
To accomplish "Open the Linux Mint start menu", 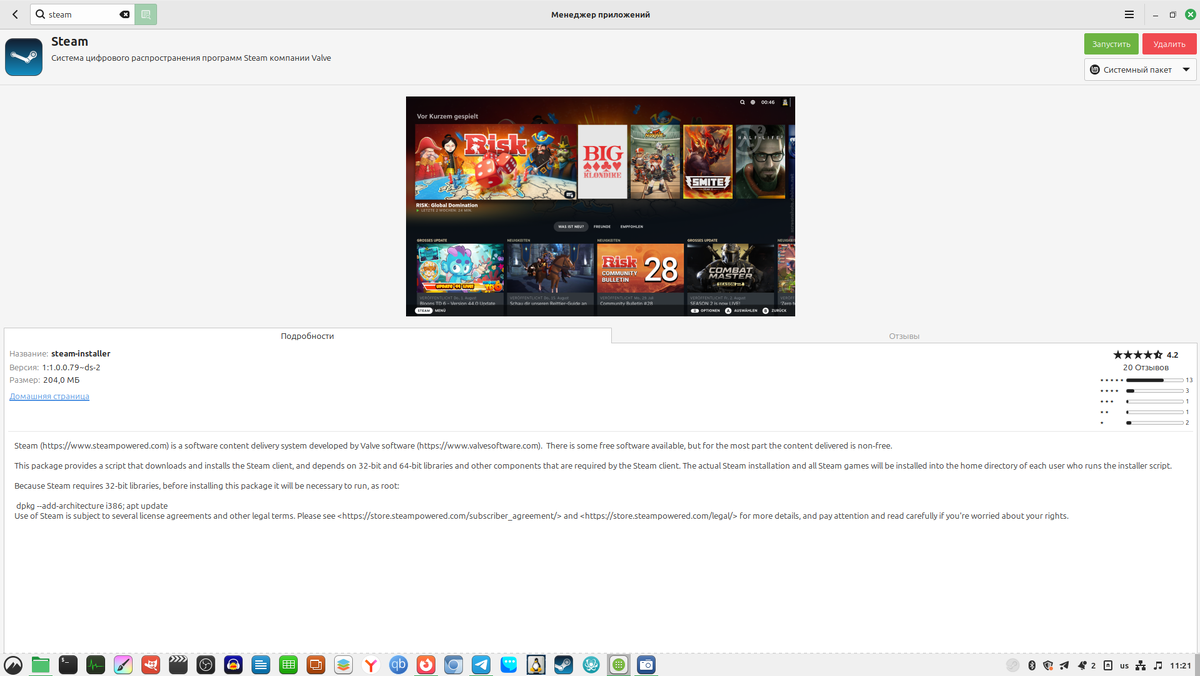I will [x=13, y=664].
